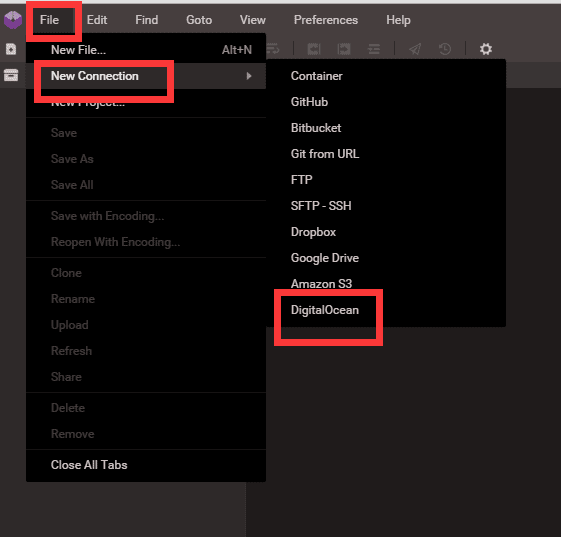Click the paper plane deploy icon
This screenshot has width=561, height=537.
point(415,49)
